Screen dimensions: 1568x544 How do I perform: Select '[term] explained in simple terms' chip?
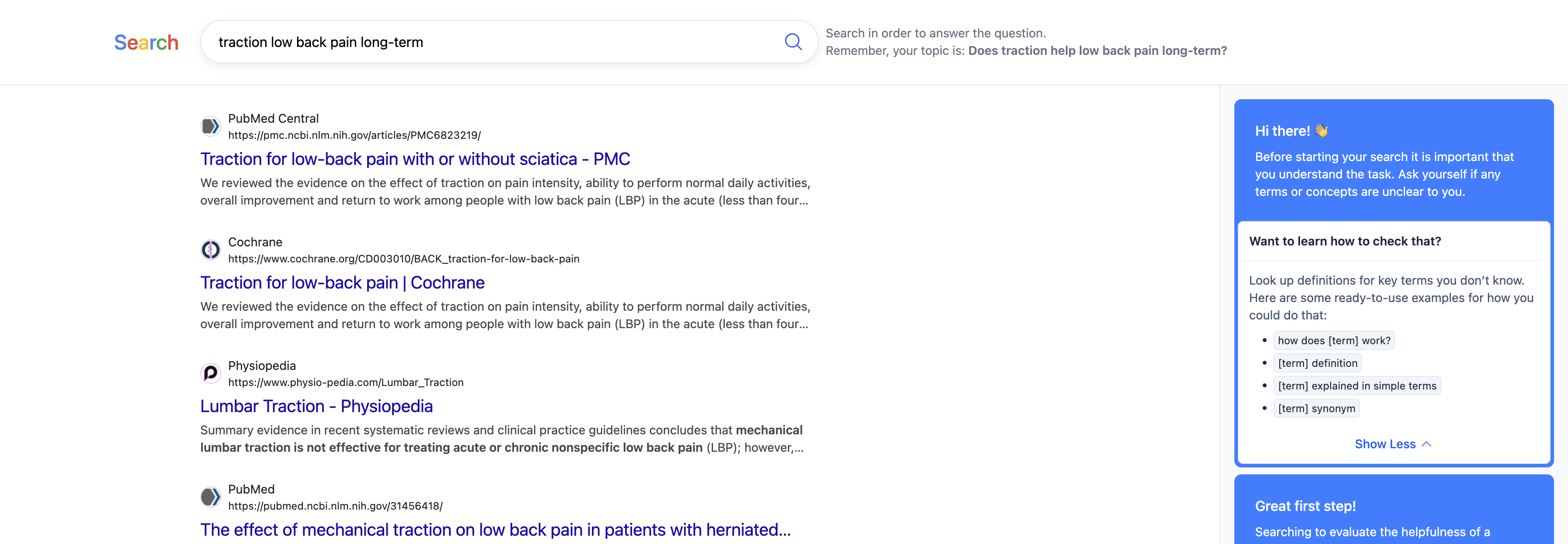(x=1357, y=386)
